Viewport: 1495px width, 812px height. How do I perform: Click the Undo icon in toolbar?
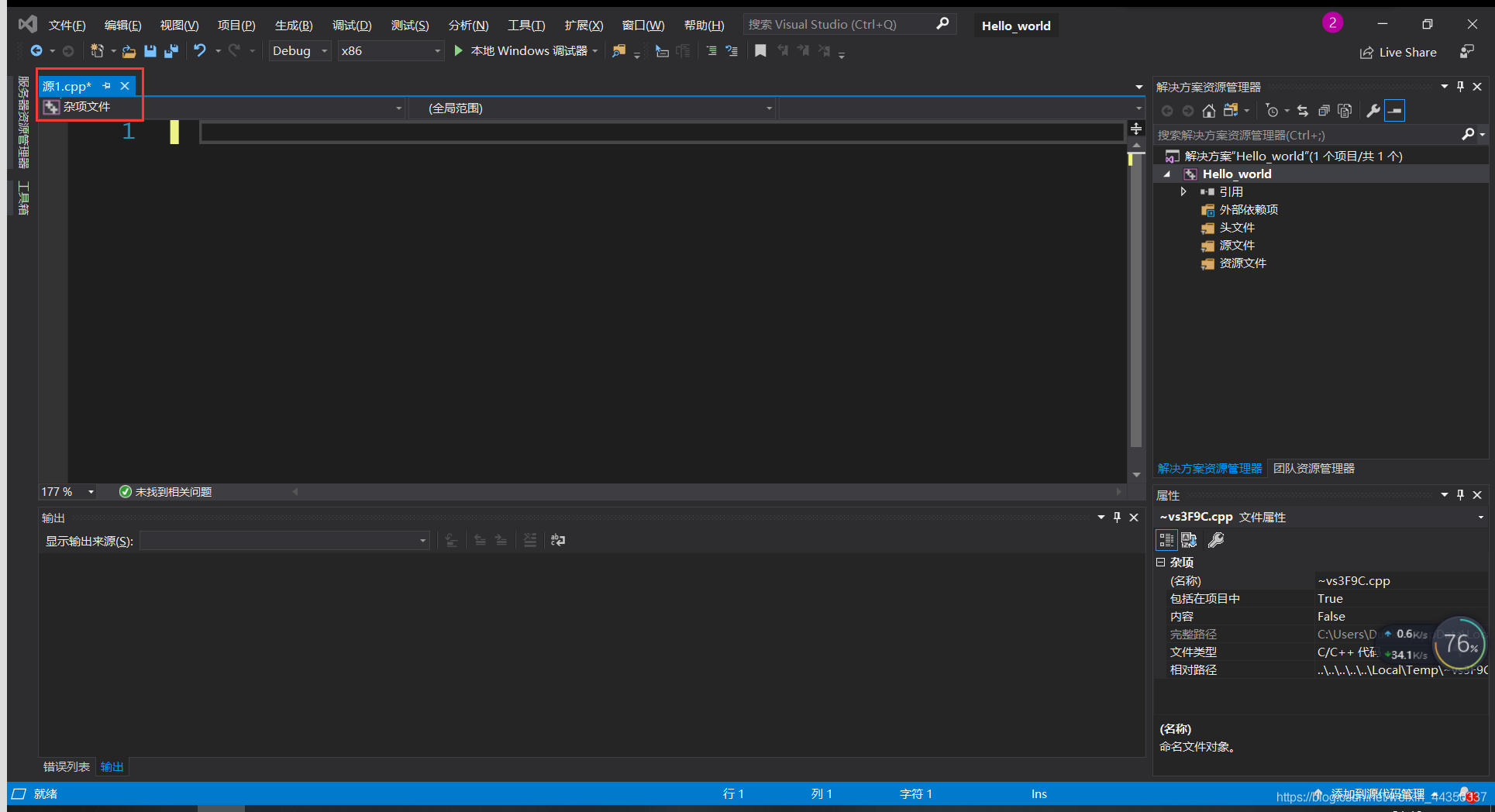coord(199,50)
